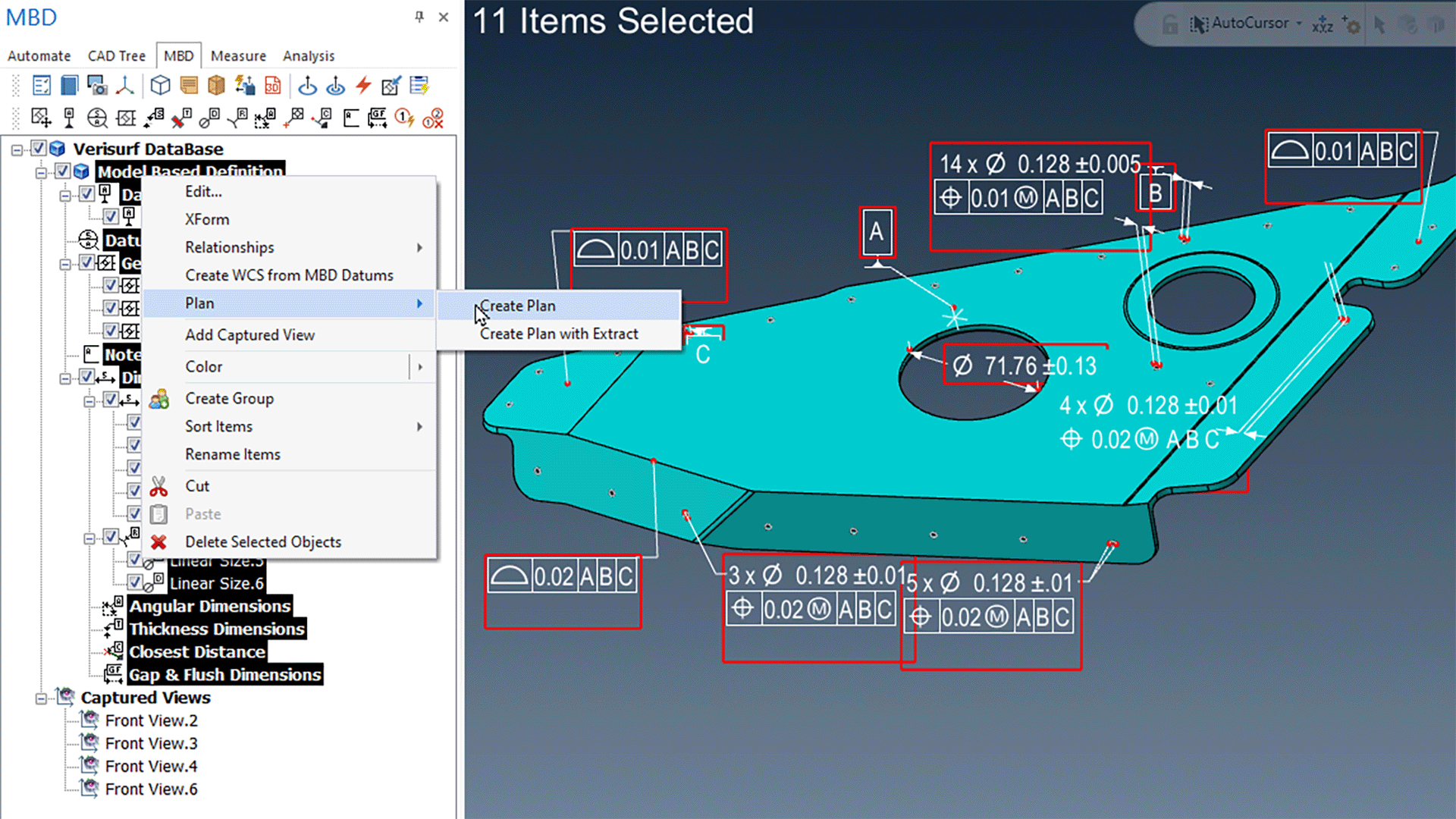This screenshot has height=819, width=1456.
Task: Click the thickness T dimension icon
Action: point(181,118)
